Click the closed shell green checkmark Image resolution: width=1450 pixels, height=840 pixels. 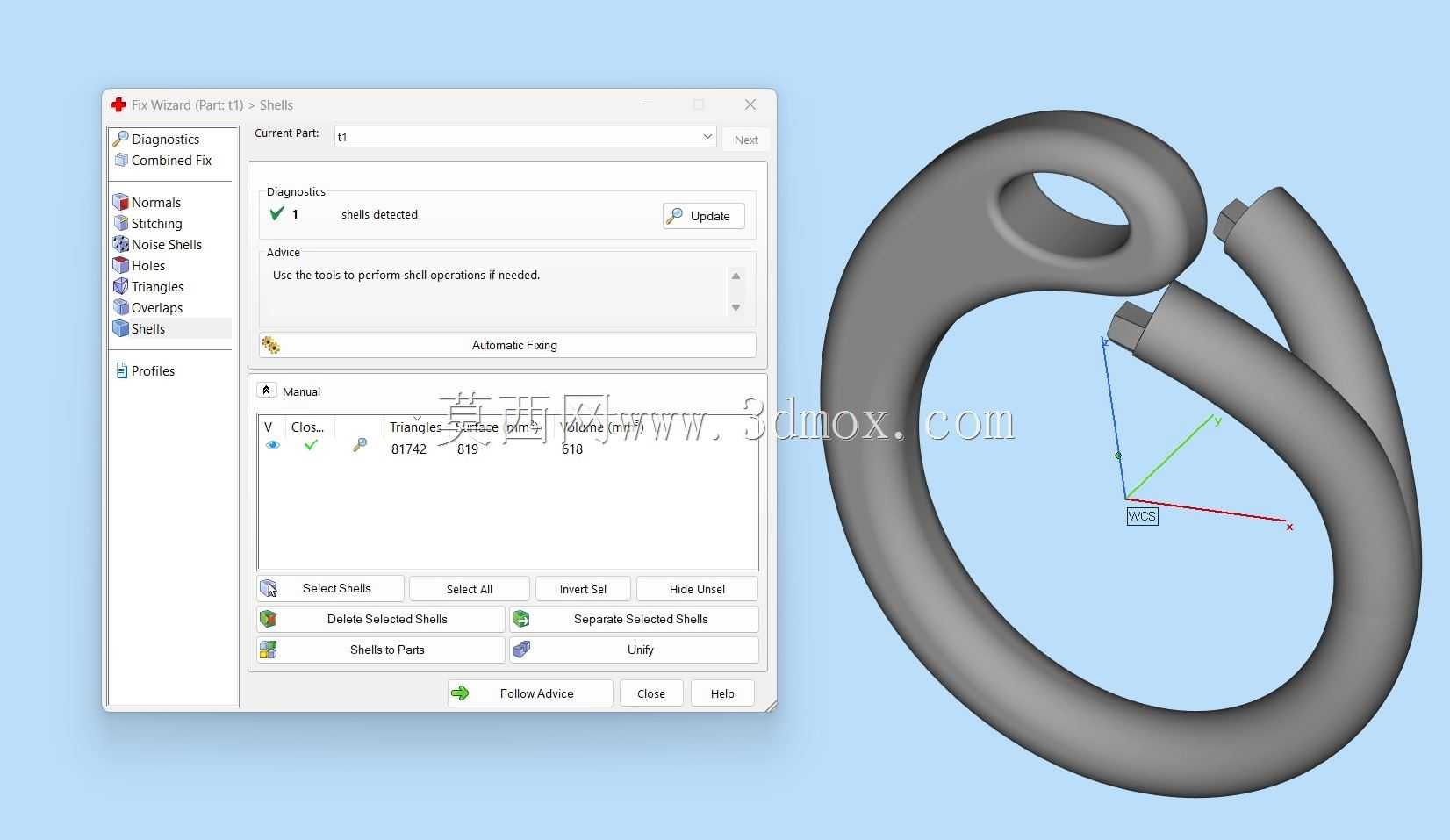click(310, 446)
